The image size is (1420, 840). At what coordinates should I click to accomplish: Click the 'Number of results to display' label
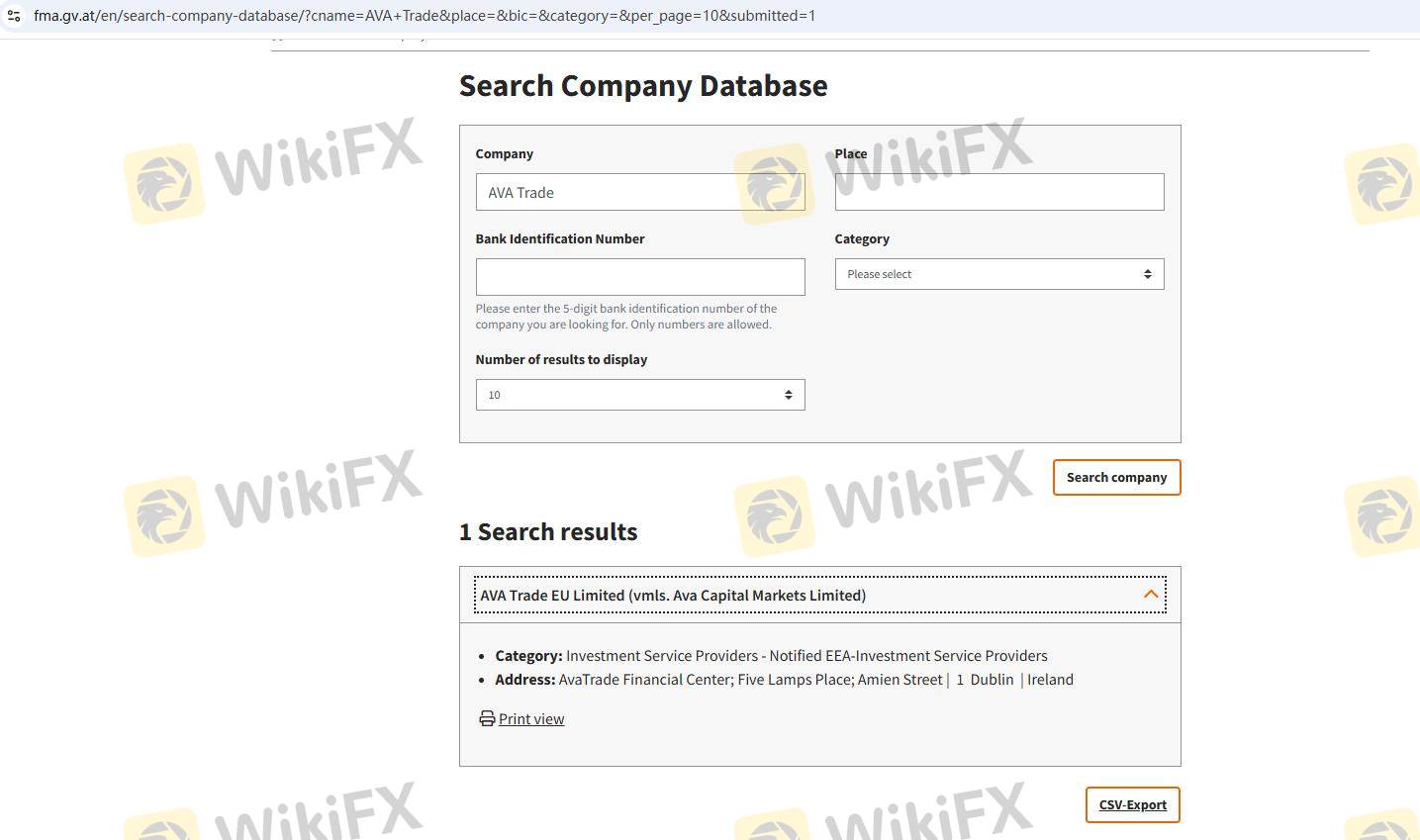(561, 359)
